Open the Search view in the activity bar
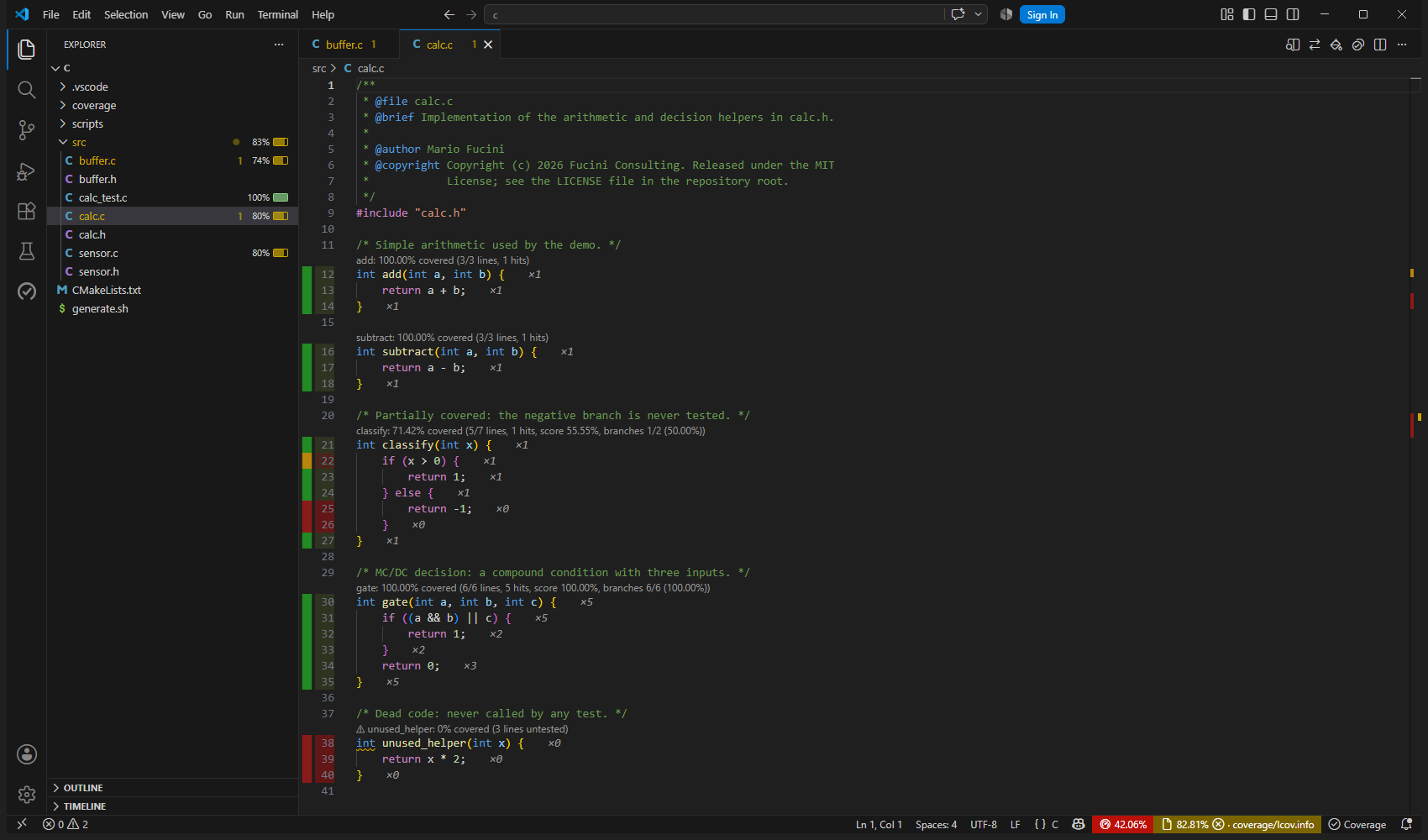 coord(27,90)
